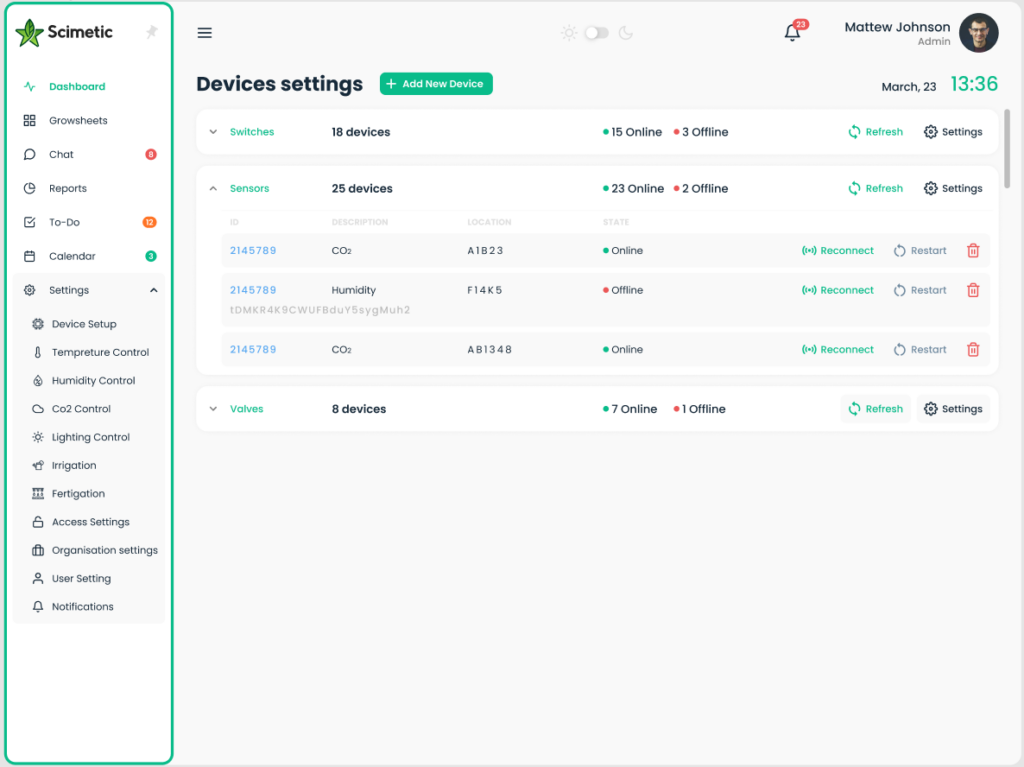Click the Add New Device button
Image resolution: width=1024 pixels, height=767 pixels.
click(x=436, y=84)
